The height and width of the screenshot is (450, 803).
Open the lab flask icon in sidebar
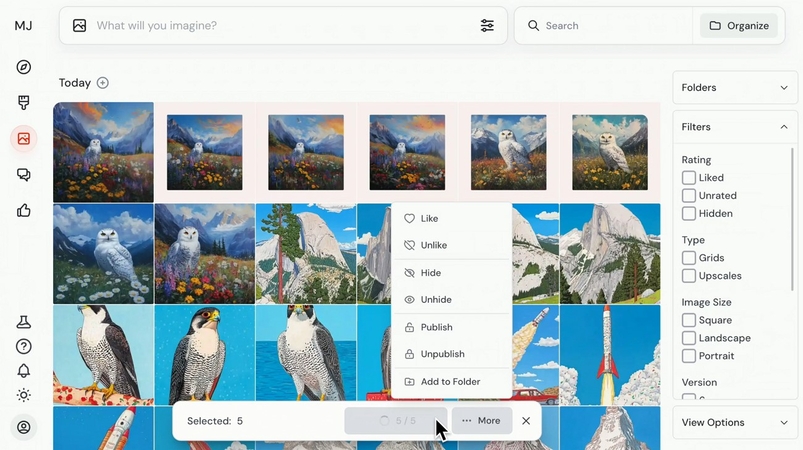coord(24,322)
